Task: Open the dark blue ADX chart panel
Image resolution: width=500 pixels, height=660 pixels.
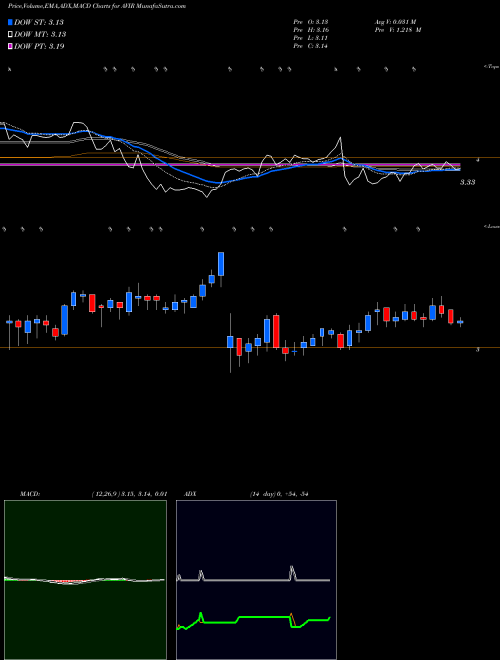Action: point(256,580)
